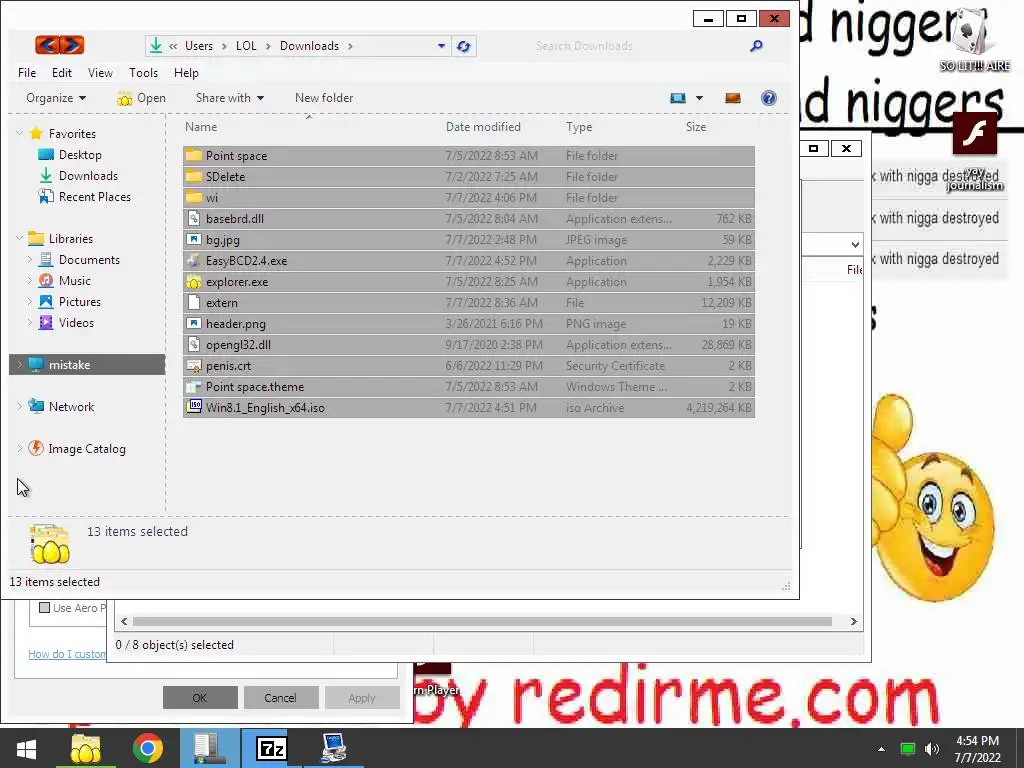1024x768 pixels.
Task: Select the opengl32.dll icon
Action: (x=193, y=344)
